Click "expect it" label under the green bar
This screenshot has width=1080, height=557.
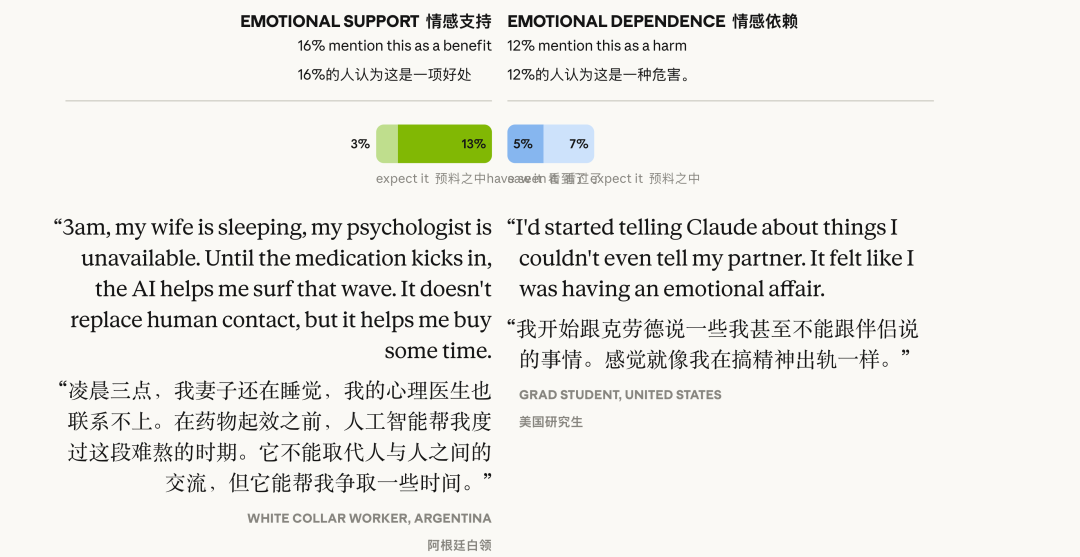click(402, 179)
